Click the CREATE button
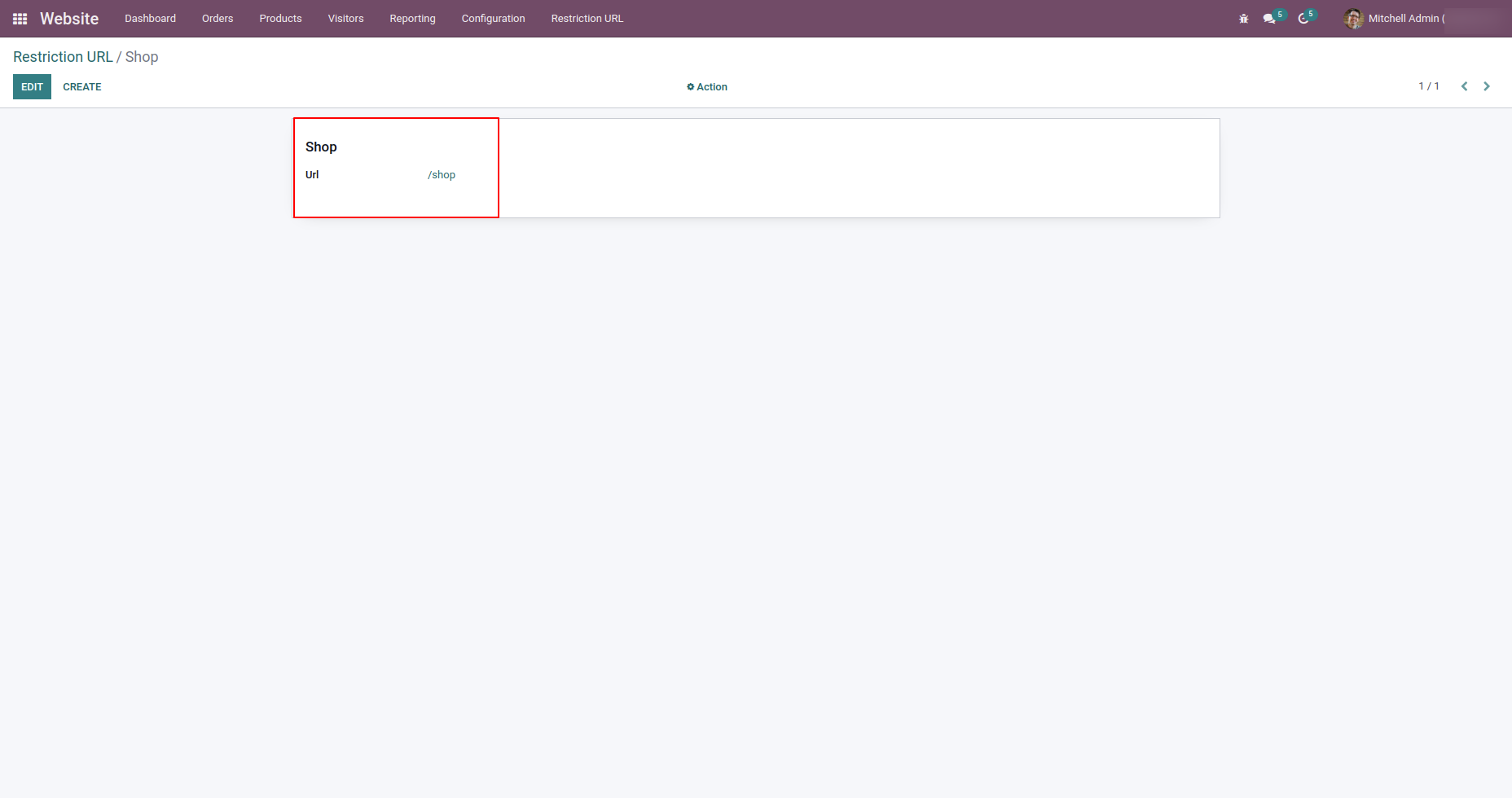 82,87
